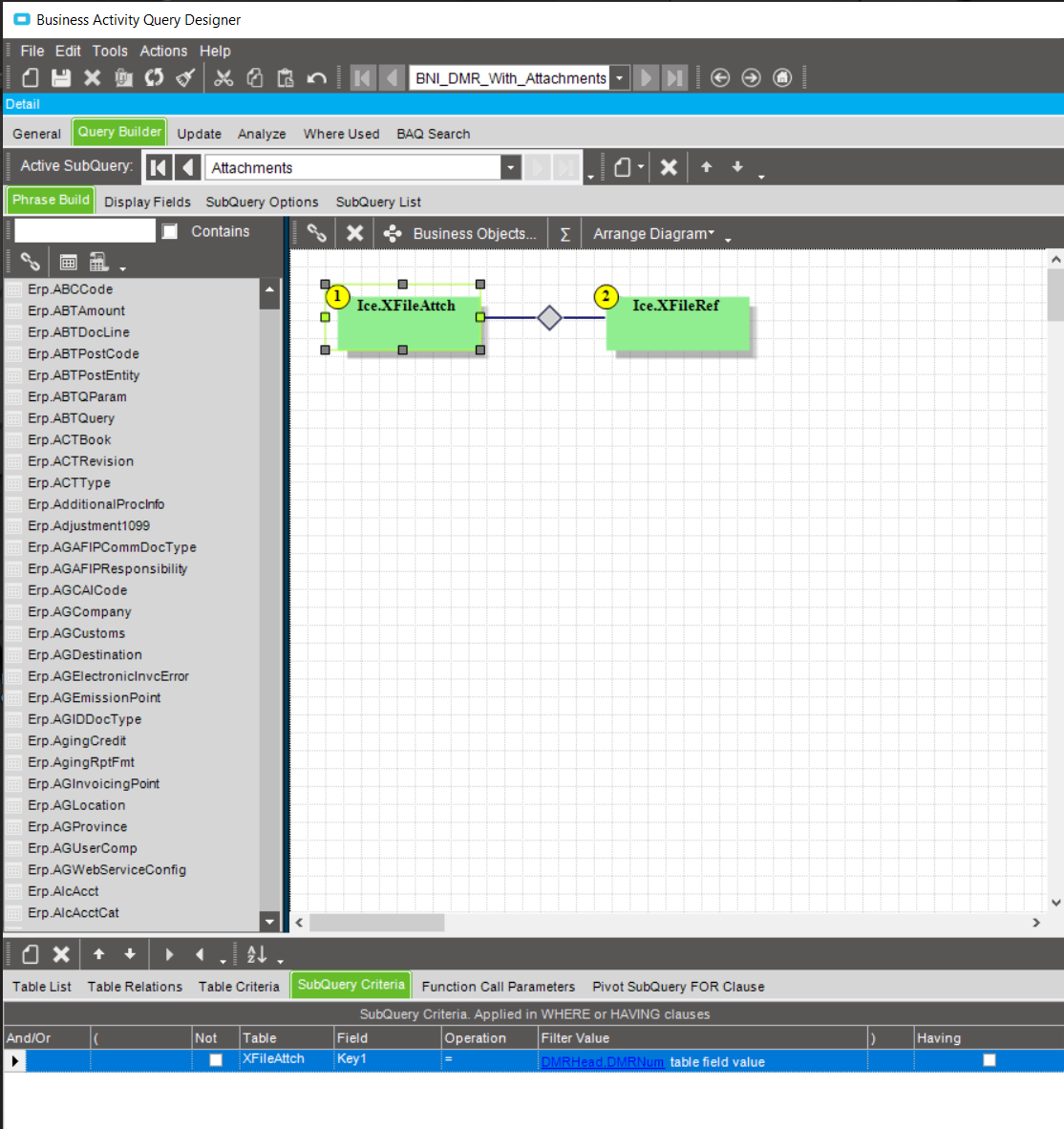Select the Ice.XFileAttch table box
Screen dimensions: 1064x1129
click(409, 324)
